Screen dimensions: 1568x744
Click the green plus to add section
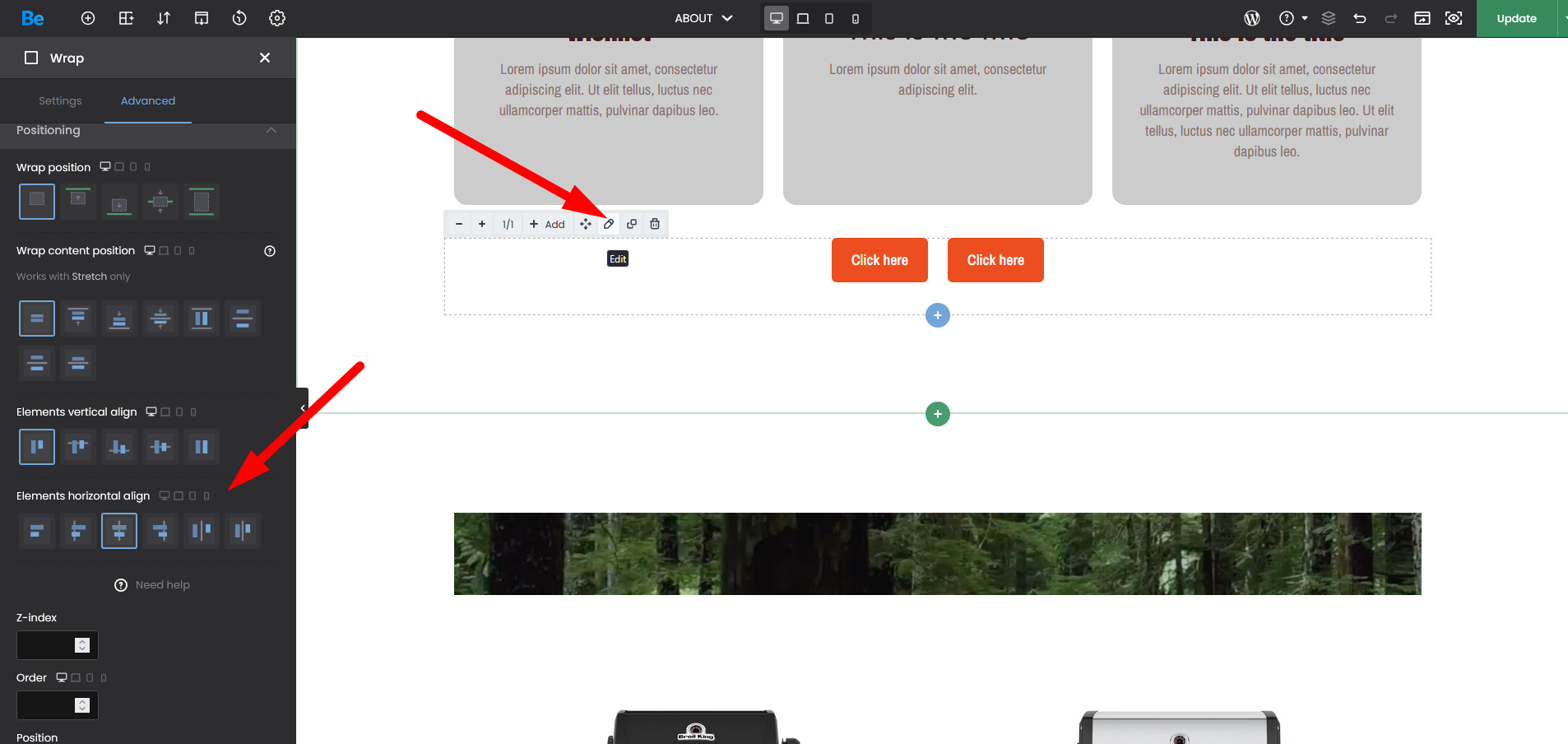938,414
